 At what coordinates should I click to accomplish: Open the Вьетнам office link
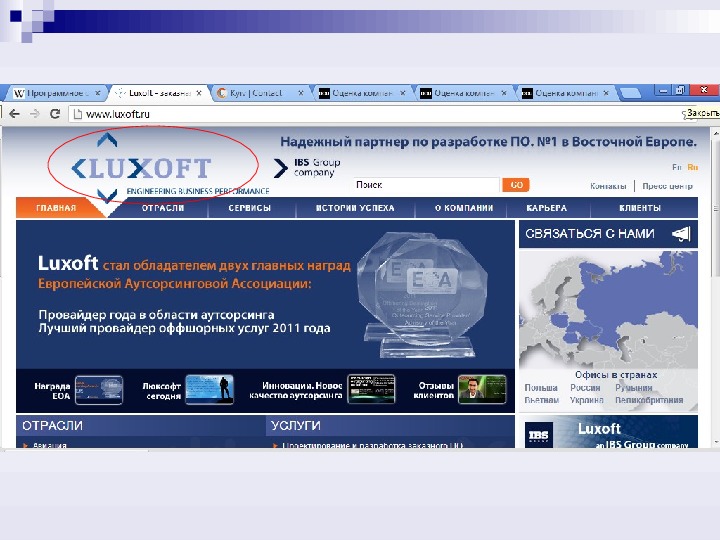542,400
